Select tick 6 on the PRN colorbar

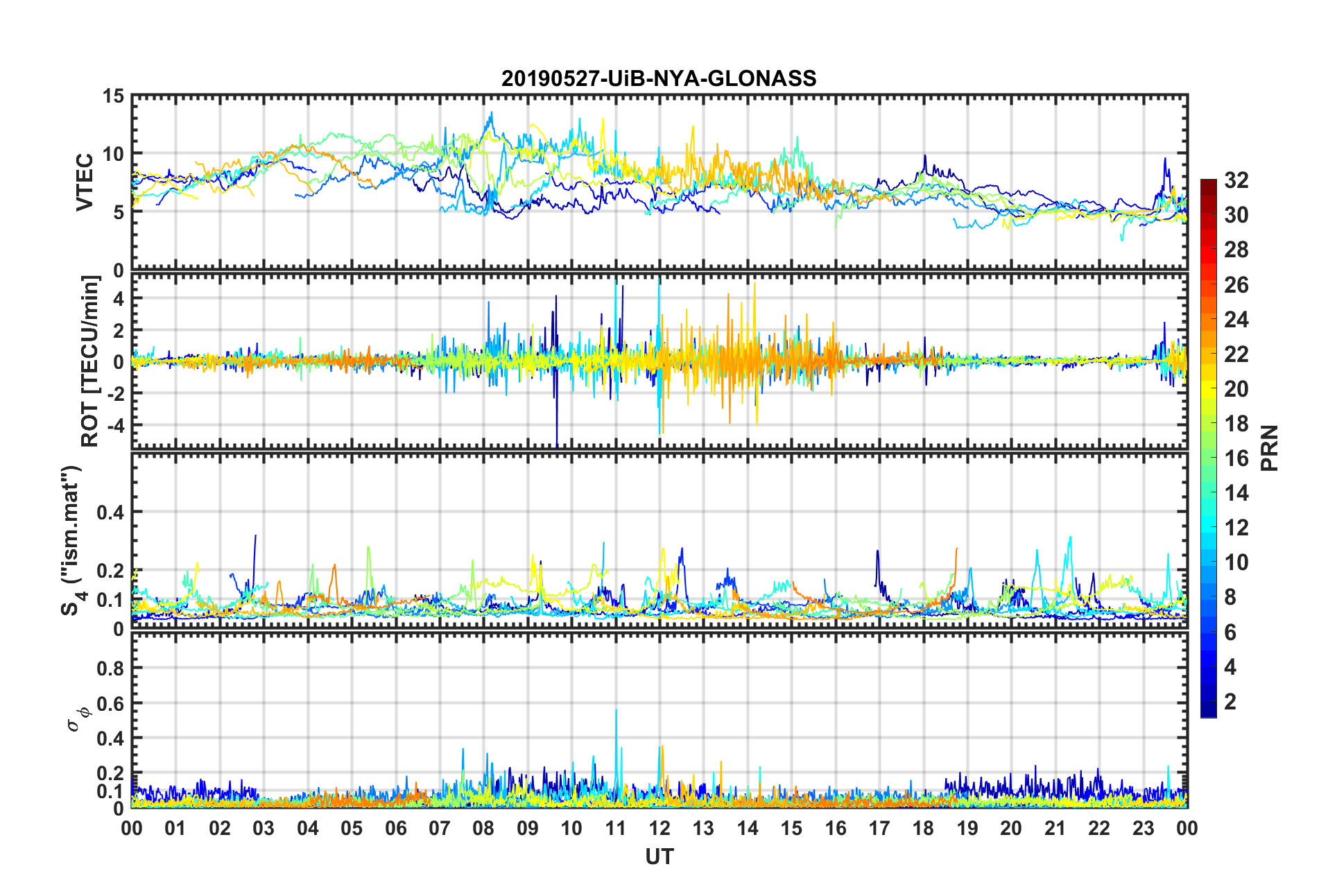tap(1230, 632)
